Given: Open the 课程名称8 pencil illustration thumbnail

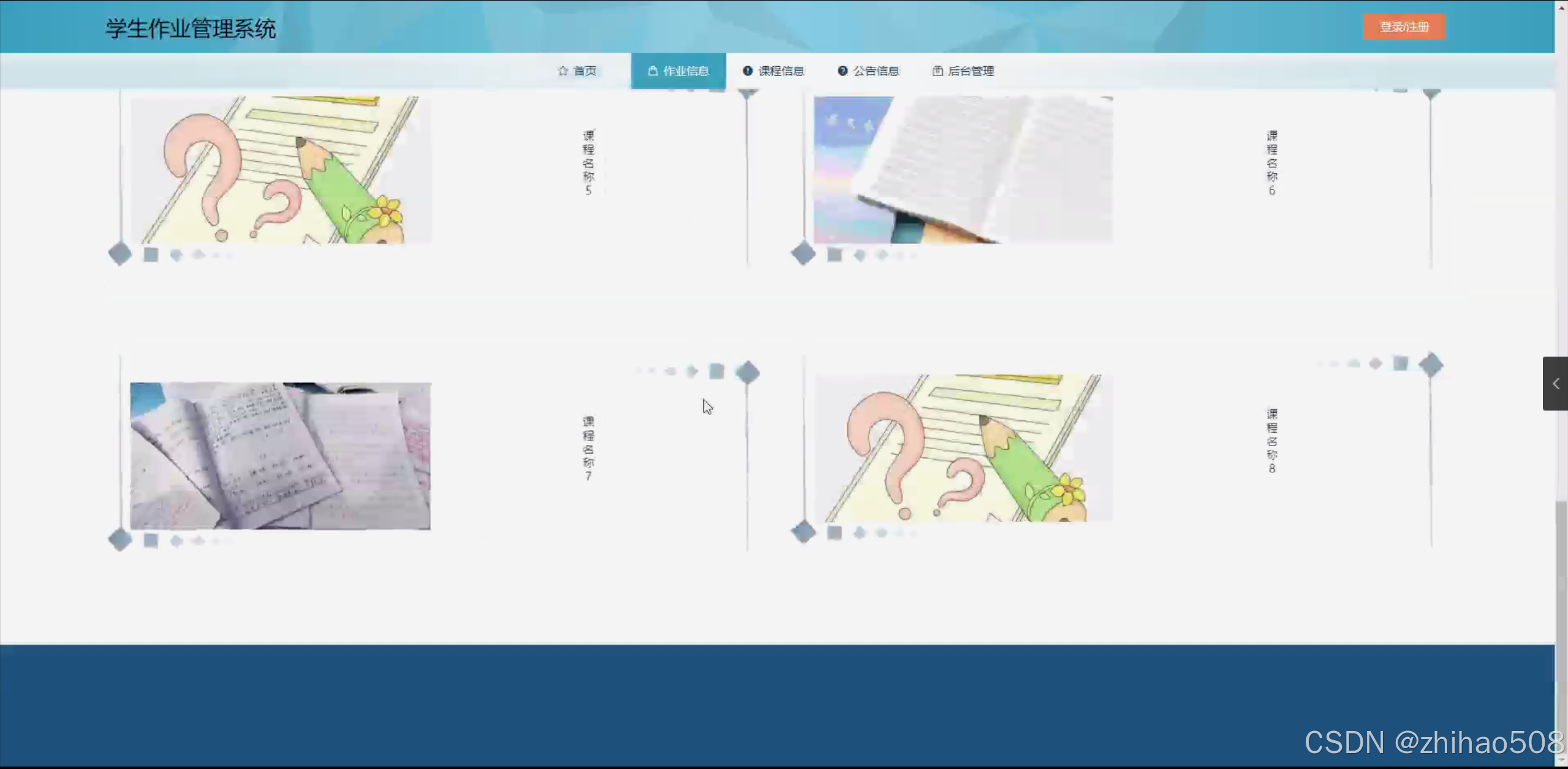Looking at the screenshot, I should pos(963,448).
